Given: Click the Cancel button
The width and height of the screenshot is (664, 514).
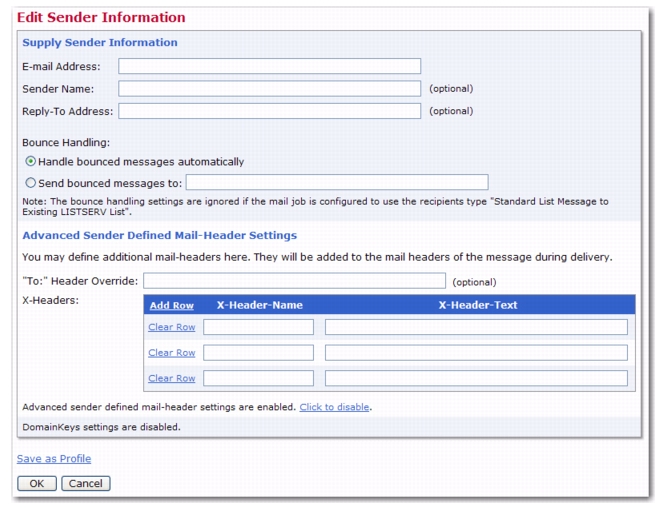Looking at the screenshot, I should pyautogui.click(x=86, y=484).
